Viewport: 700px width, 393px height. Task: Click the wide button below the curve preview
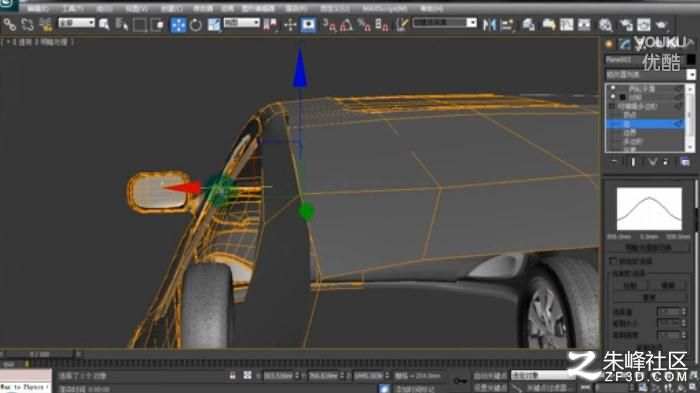click(649, 247)
